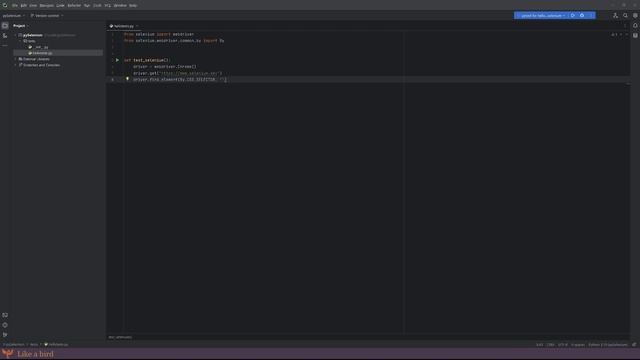Open the Version control dropdown
The width and height of the screenshot is (640, 360).
pos(47,16)
